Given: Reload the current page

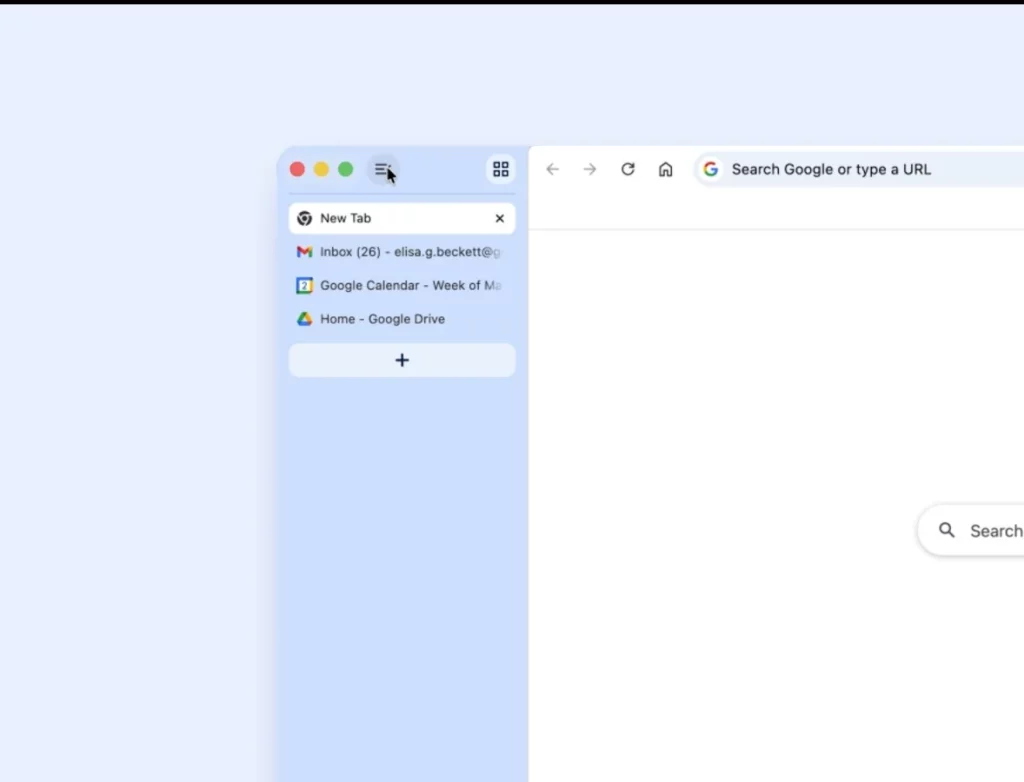Looking at the screenshot, I should (628, 169).
